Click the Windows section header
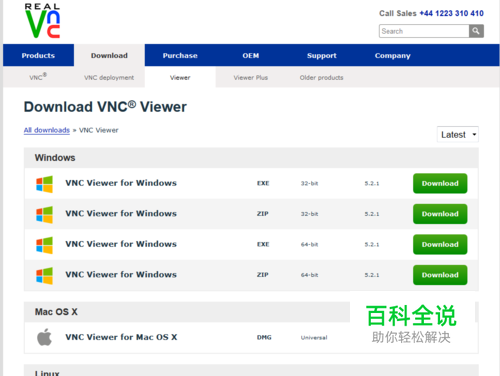 coord(251,158)
